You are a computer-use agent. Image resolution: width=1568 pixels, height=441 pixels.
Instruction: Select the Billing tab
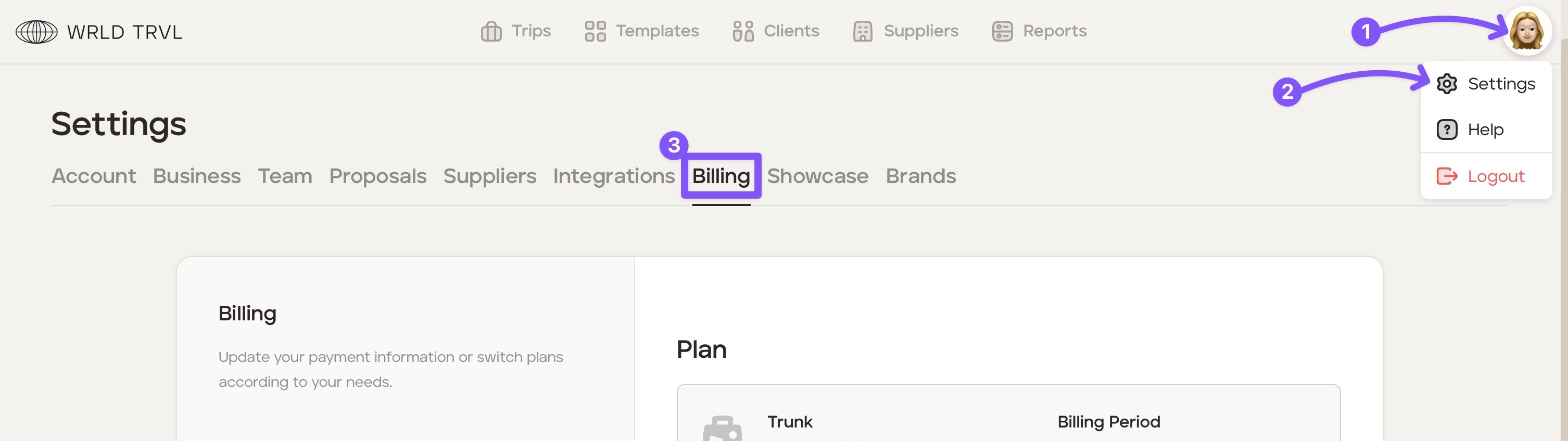(720, 176)
